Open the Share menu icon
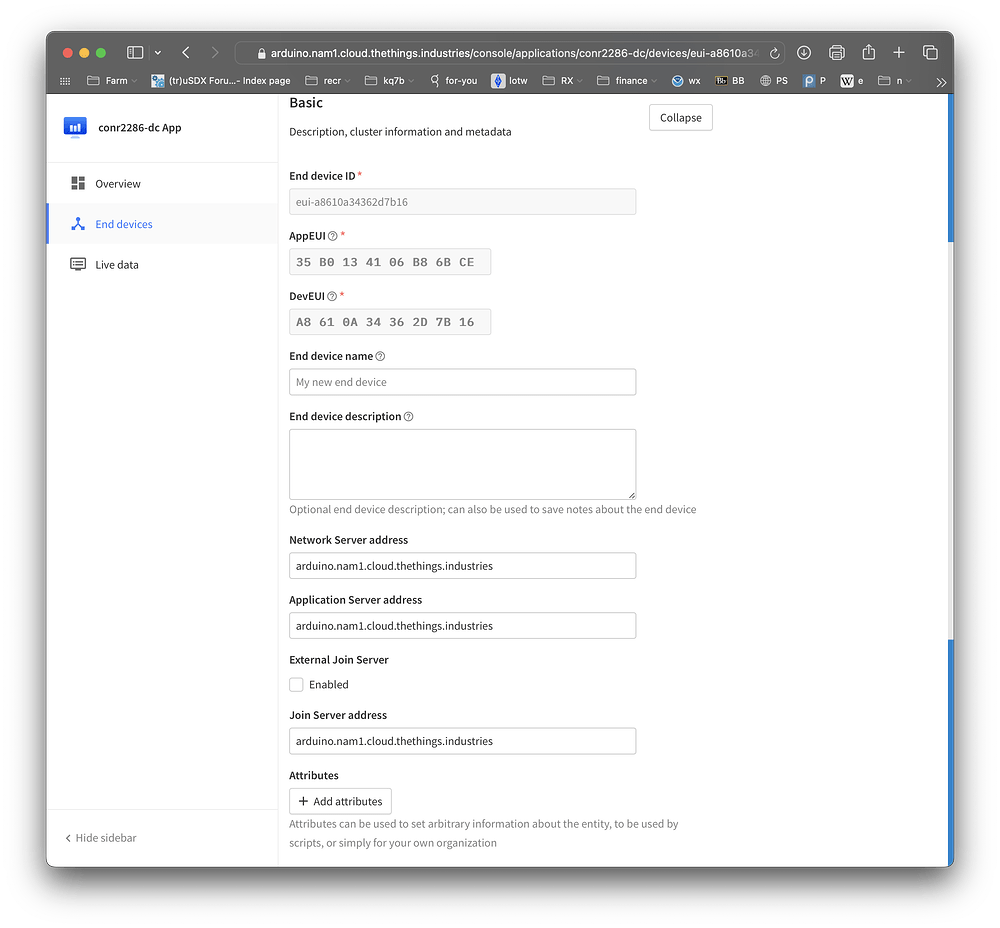The height and width of the screenshot is (928, 1000). coord(869,52)
